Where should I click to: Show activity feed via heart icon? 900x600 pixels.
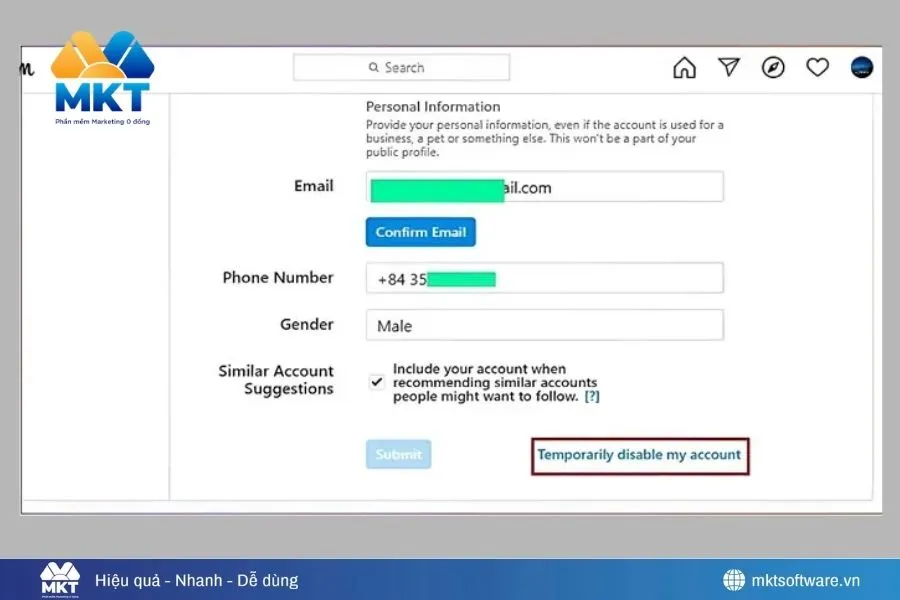(818, 68)
